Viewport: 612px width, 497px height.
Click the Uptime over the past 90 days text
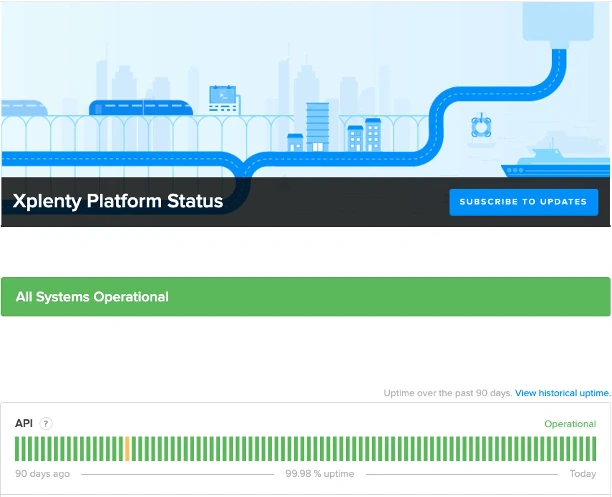point(448,393)
